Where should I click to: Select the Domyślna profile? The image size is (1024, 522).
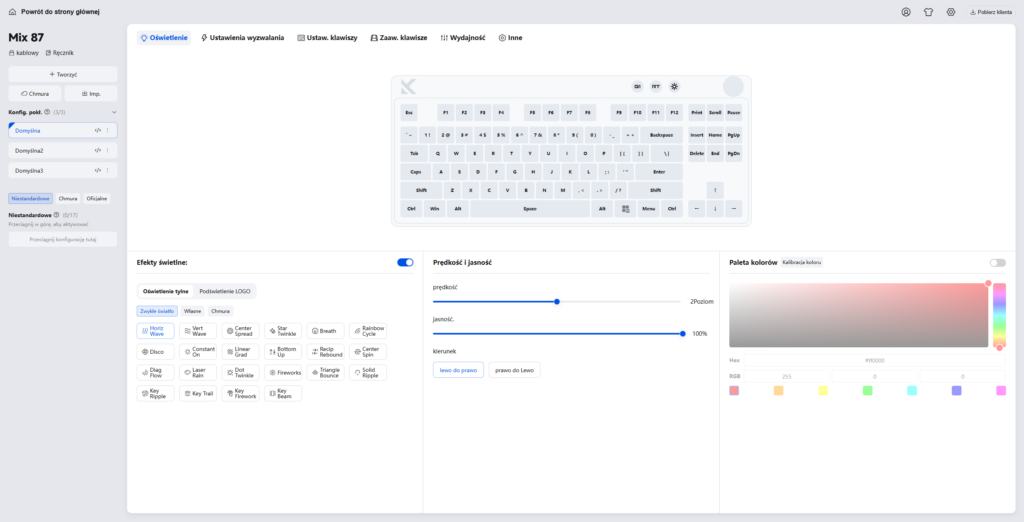coord(63,131)
